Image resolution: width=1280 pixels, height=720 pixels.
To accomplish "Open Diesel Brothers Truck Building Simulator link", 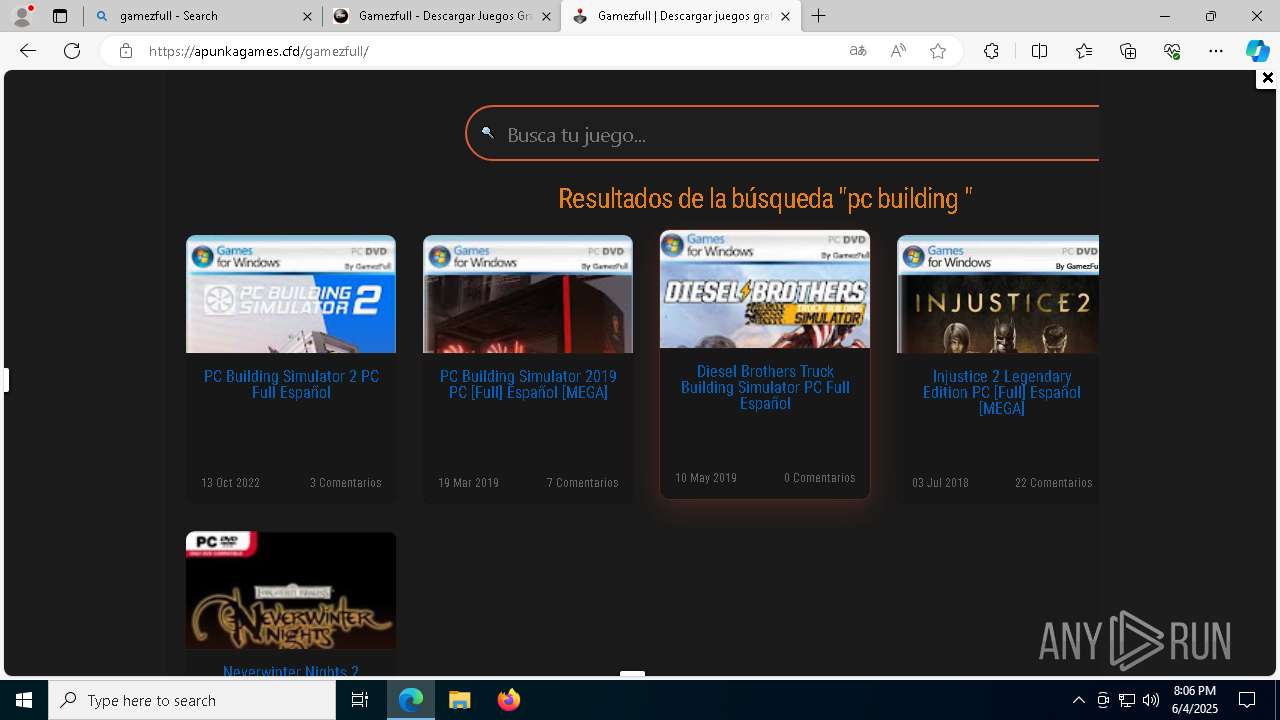I will (765, 388).
